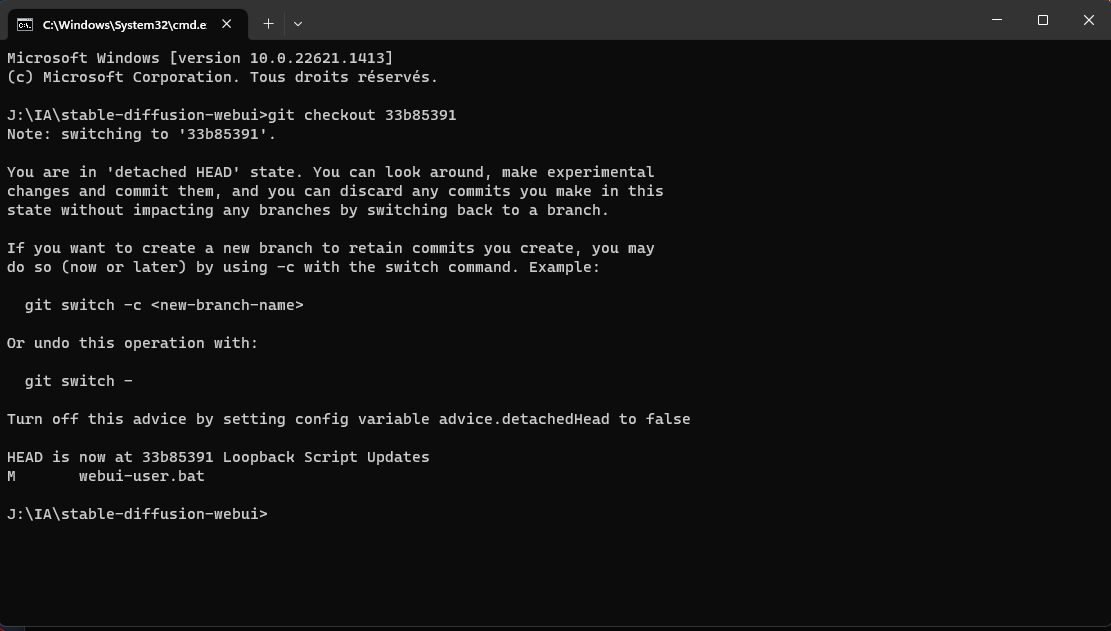Screen dimensions: 1111x631
Task: Click the text webui-user.bat in the output
Action: 143,475
